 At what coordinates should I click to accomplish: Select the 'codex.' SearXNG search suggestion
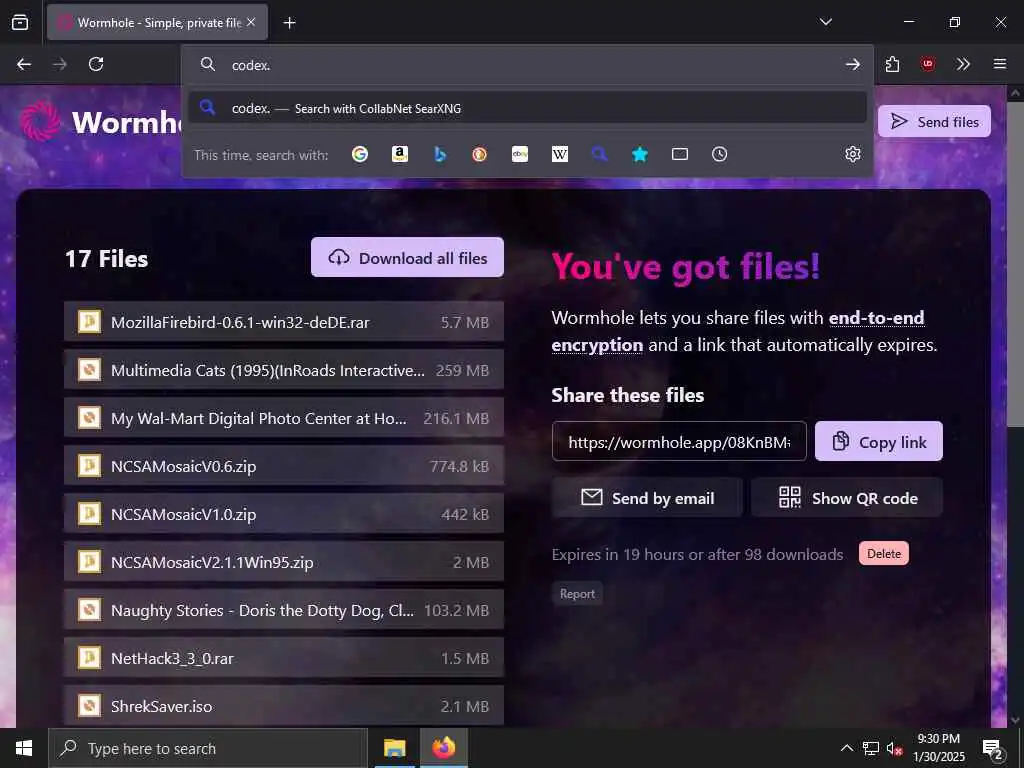(528, 108)
